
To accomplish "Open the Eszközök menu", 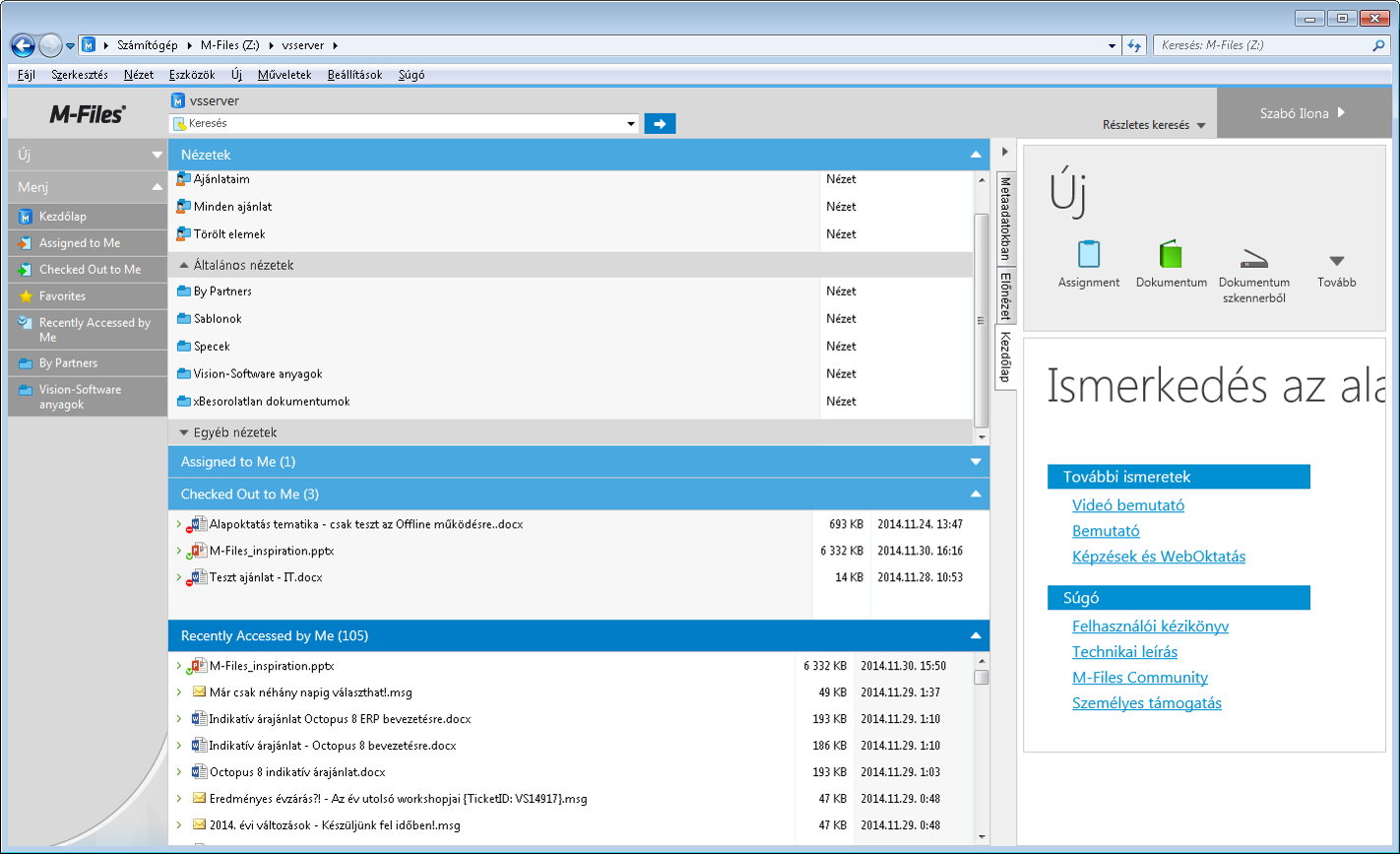I will click(x=192, y=75).
